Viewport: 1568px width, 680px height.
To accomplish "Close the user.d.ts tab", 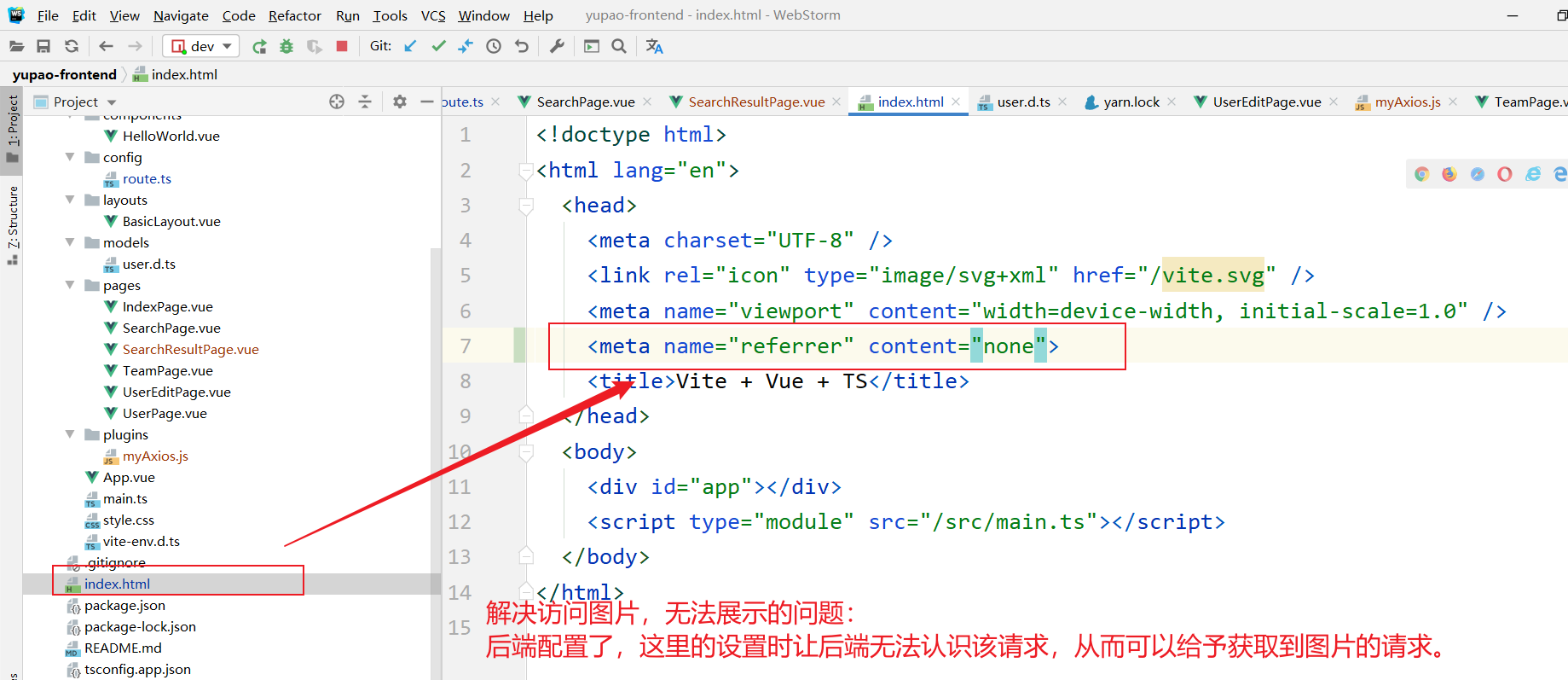I will (x=1062, y=102).
